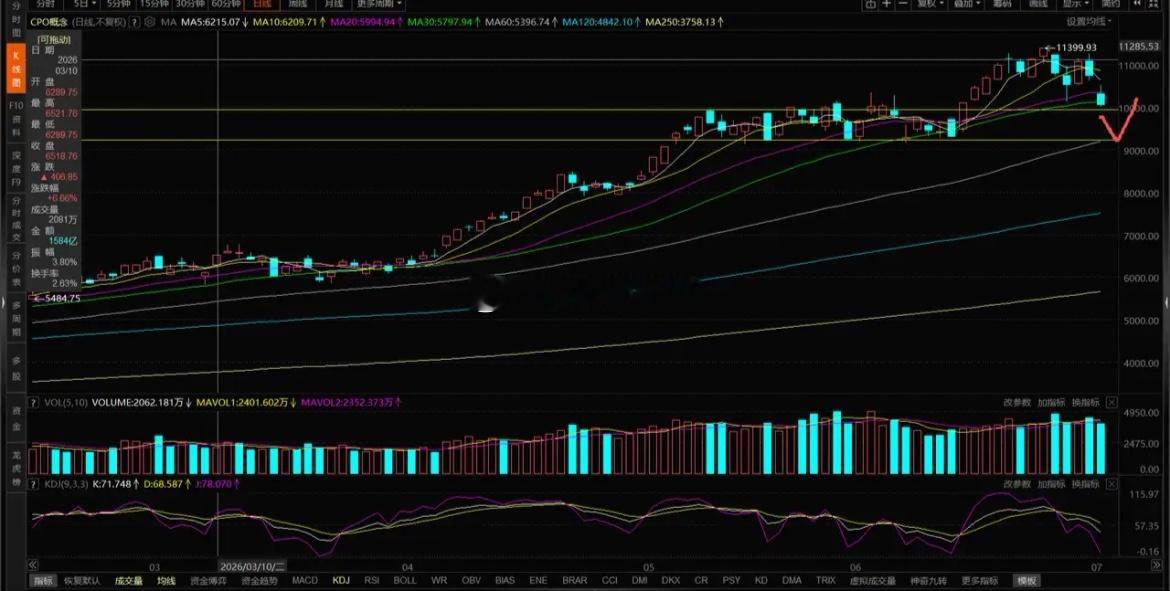Toggle the 指标 button in the bottom bar

43,581
